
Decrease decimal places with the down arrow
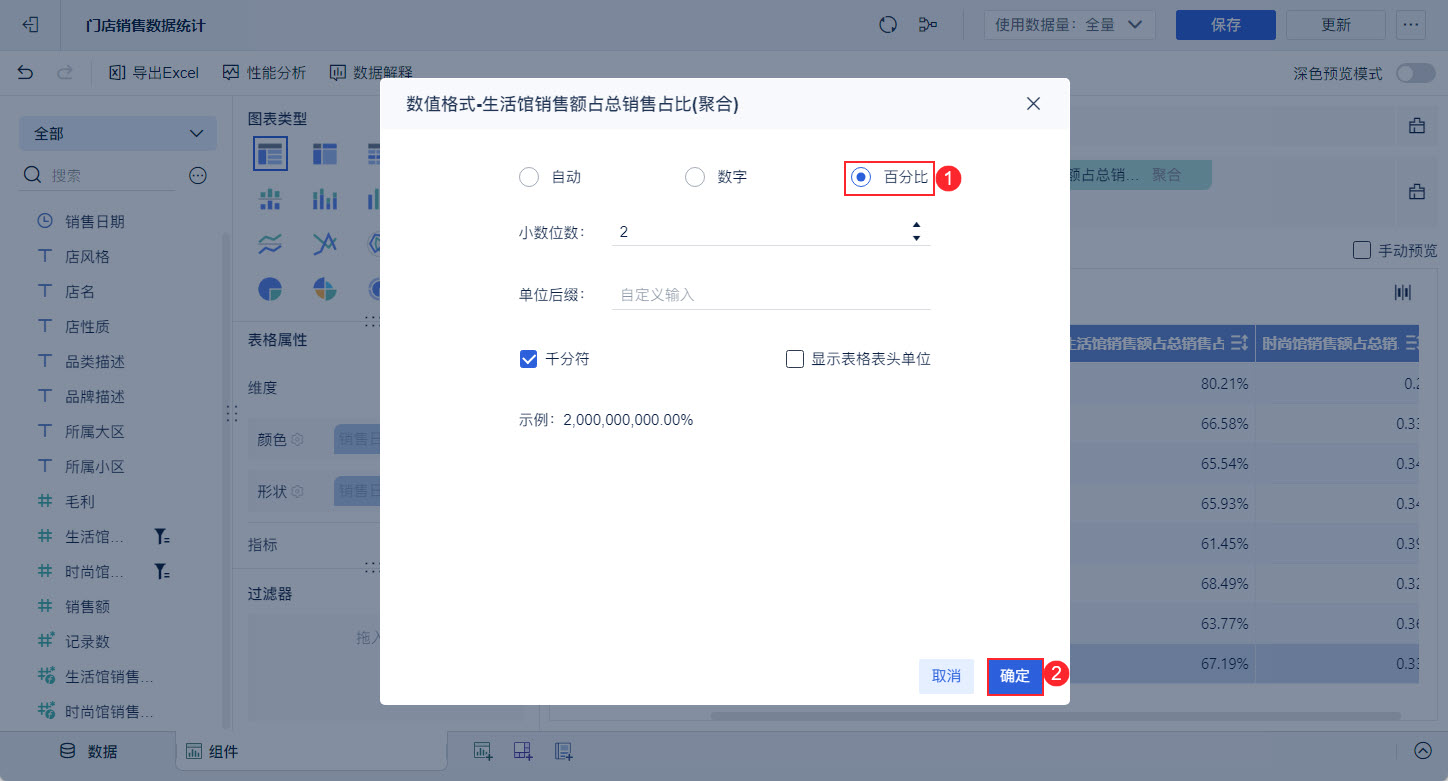[917, 238]
